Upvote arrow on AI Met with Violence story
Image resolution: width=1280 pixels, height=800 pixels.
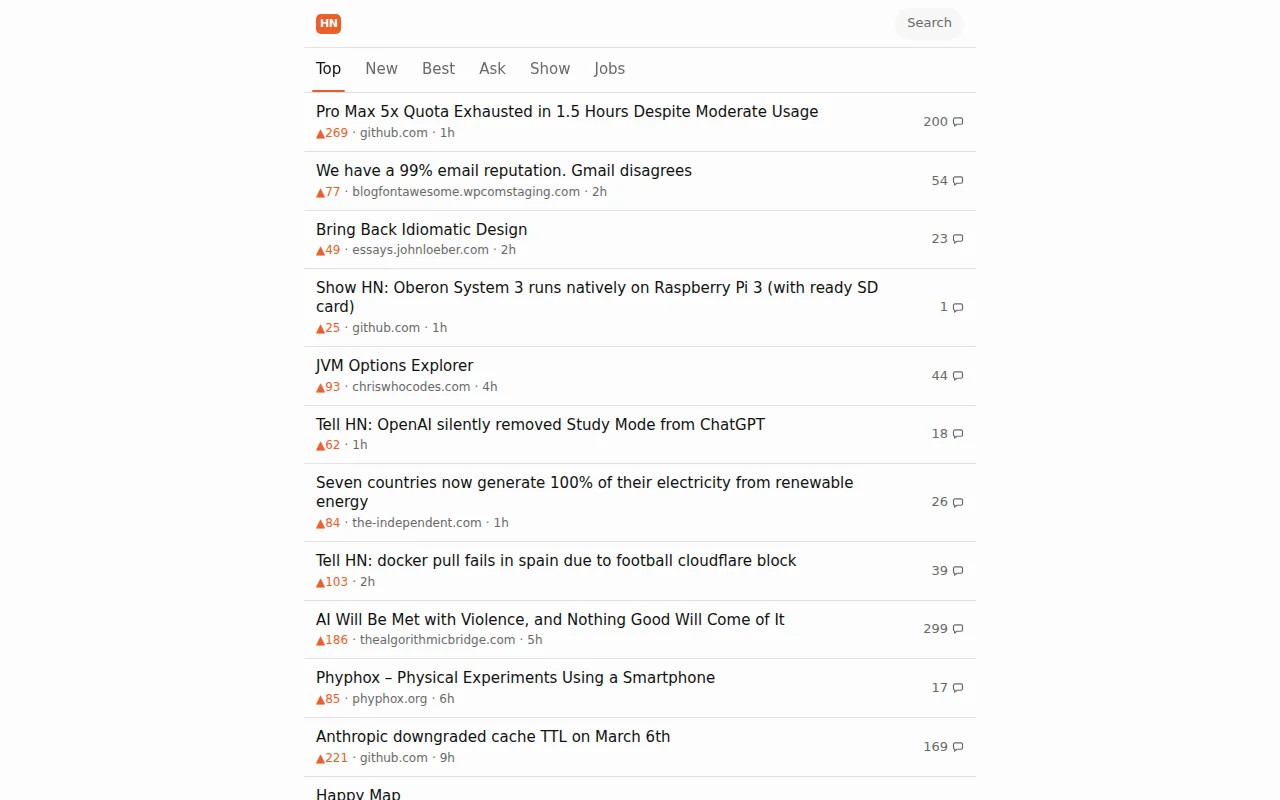point(321,640)
